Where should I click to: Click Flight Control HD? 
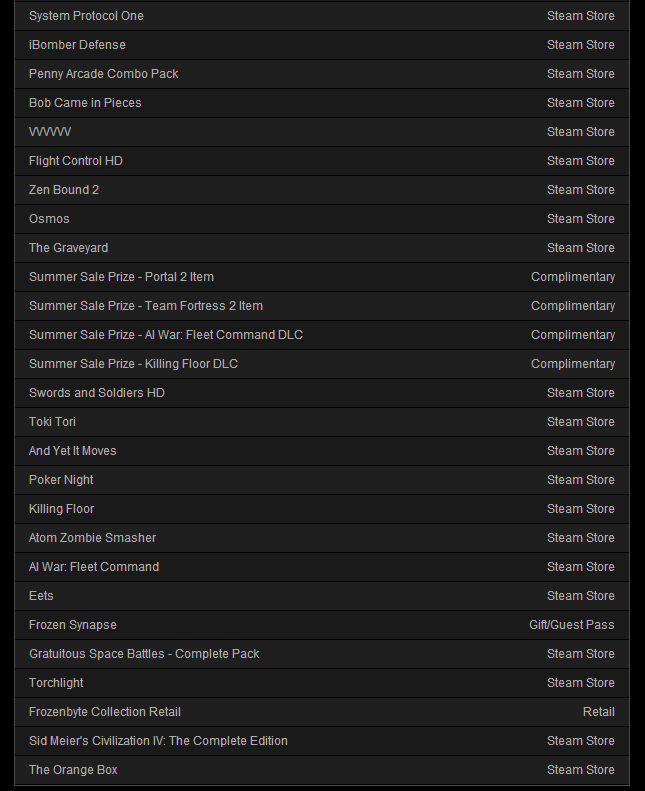pos(322,161)
